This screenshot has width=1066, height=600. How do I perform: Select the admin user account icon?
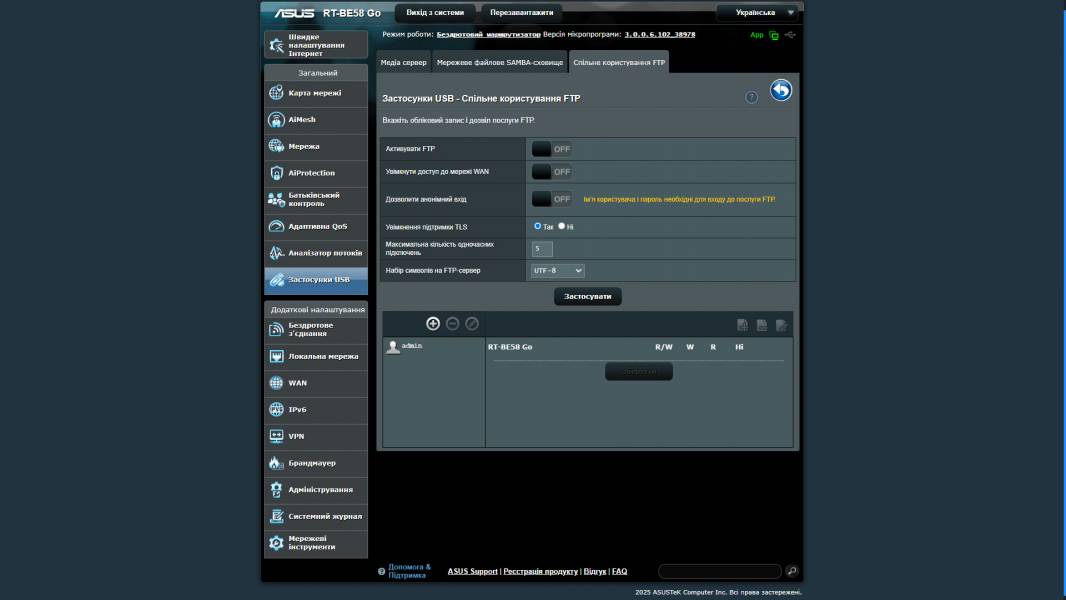pyautogui.click(x=393, y=346)
